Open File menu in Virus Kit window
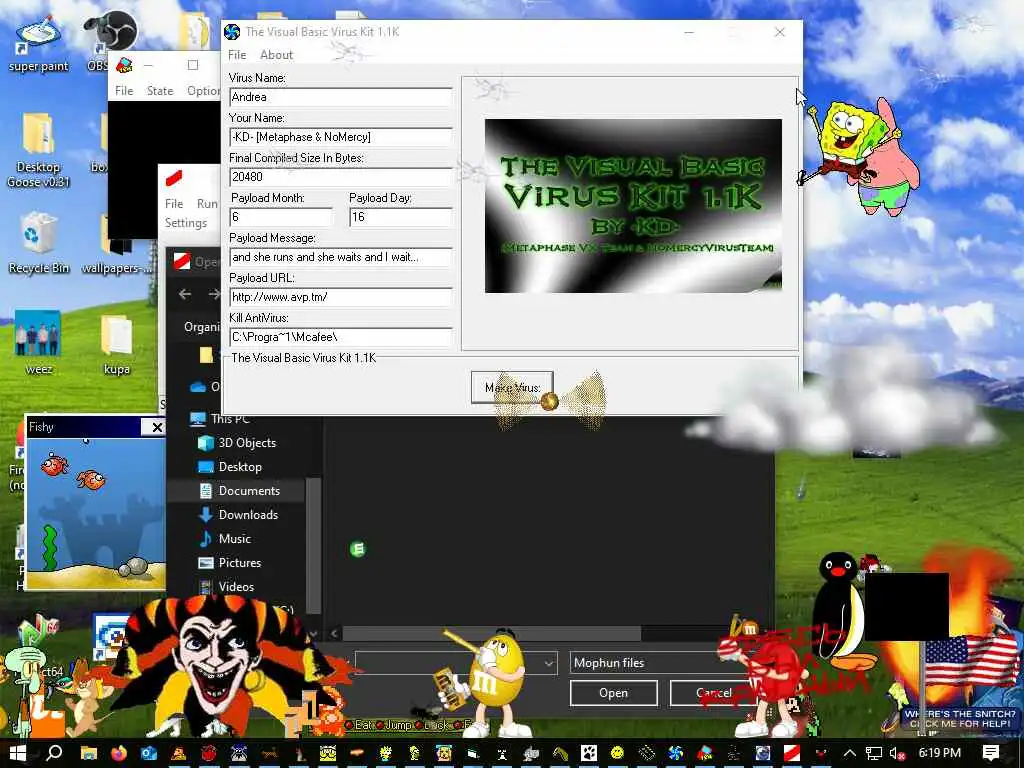This screenshot has width=1024, height=768. [236, 55]
